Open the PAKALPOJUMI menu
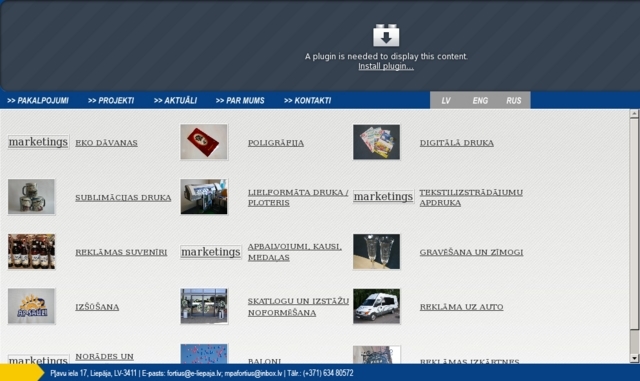 pos(38,100)
